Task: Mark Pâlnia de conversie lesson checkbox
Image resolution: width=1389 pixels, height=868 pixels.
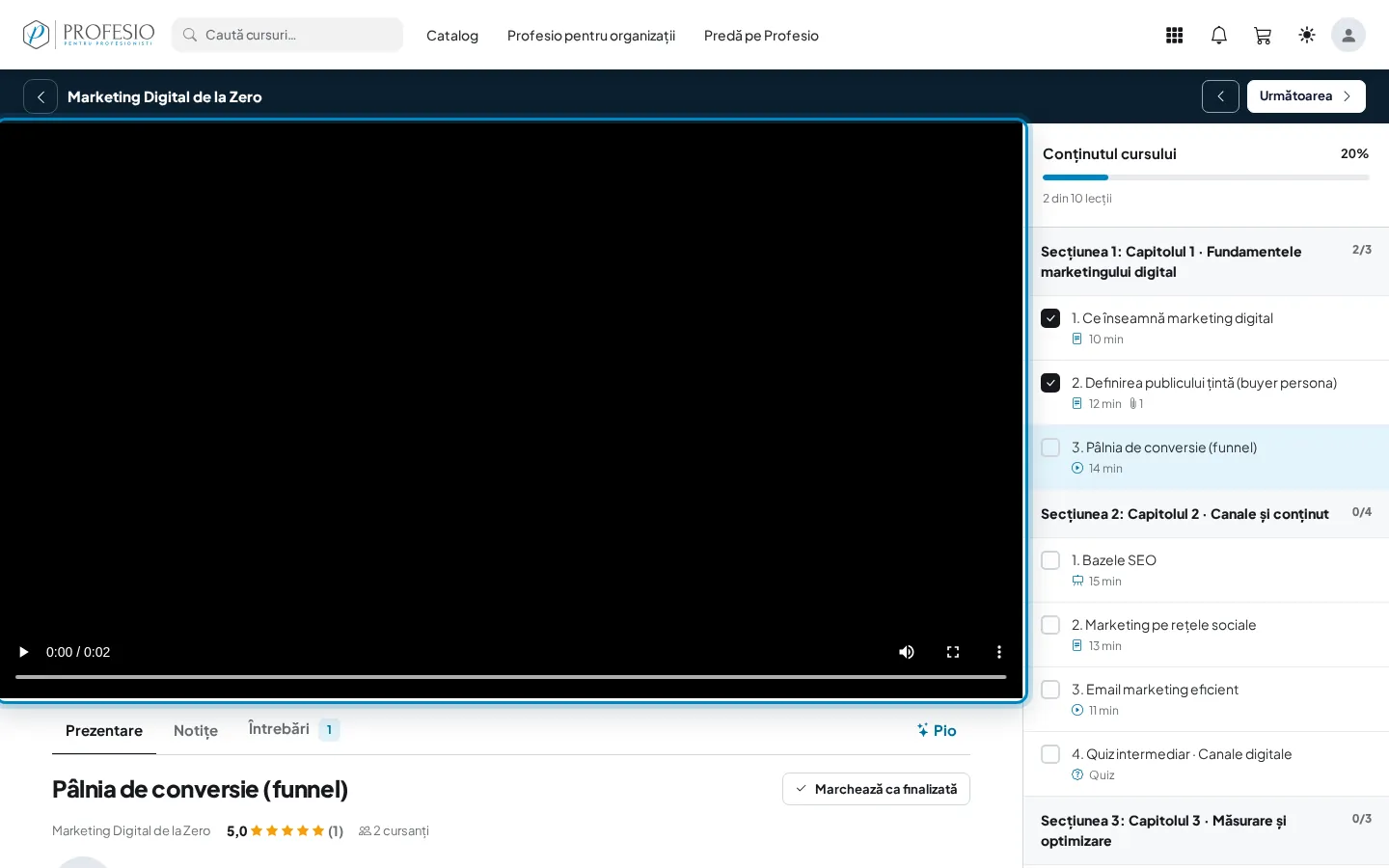Action: pos(1050,448)
